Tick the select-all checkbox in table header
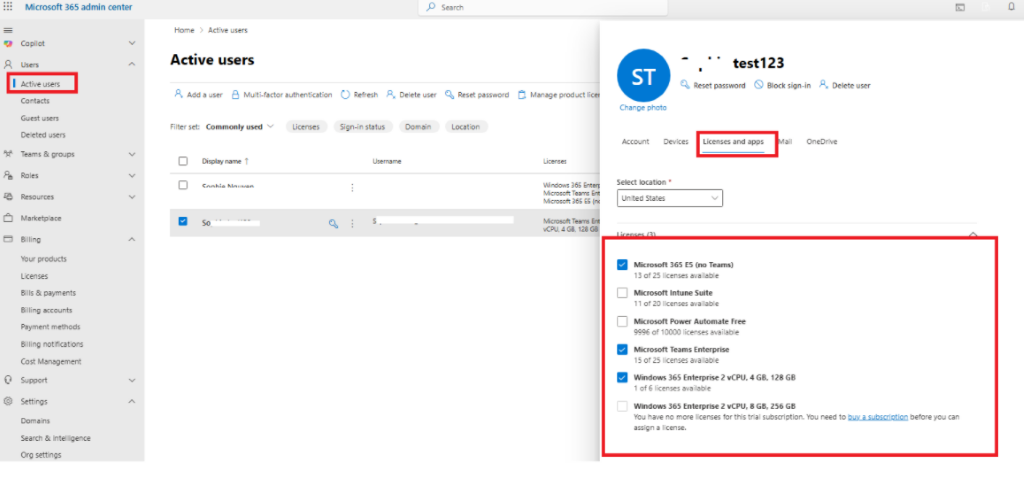 (x=183, y=161)
